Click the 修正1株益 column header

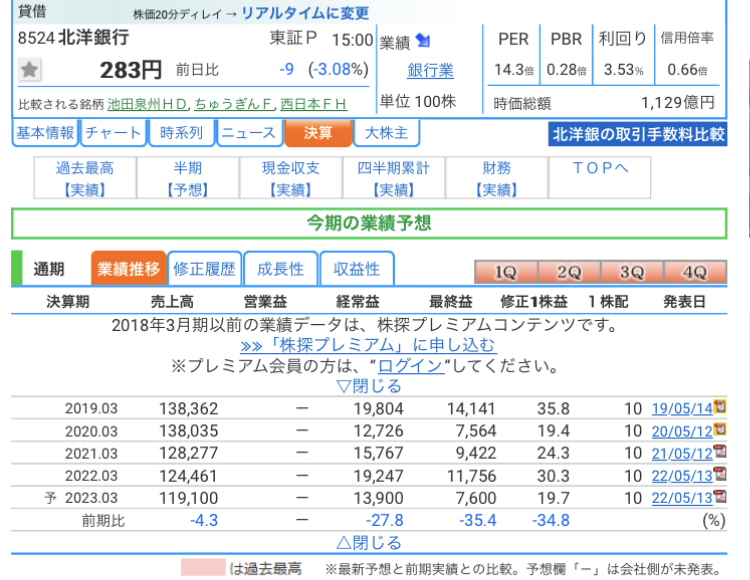pos(534,302)
